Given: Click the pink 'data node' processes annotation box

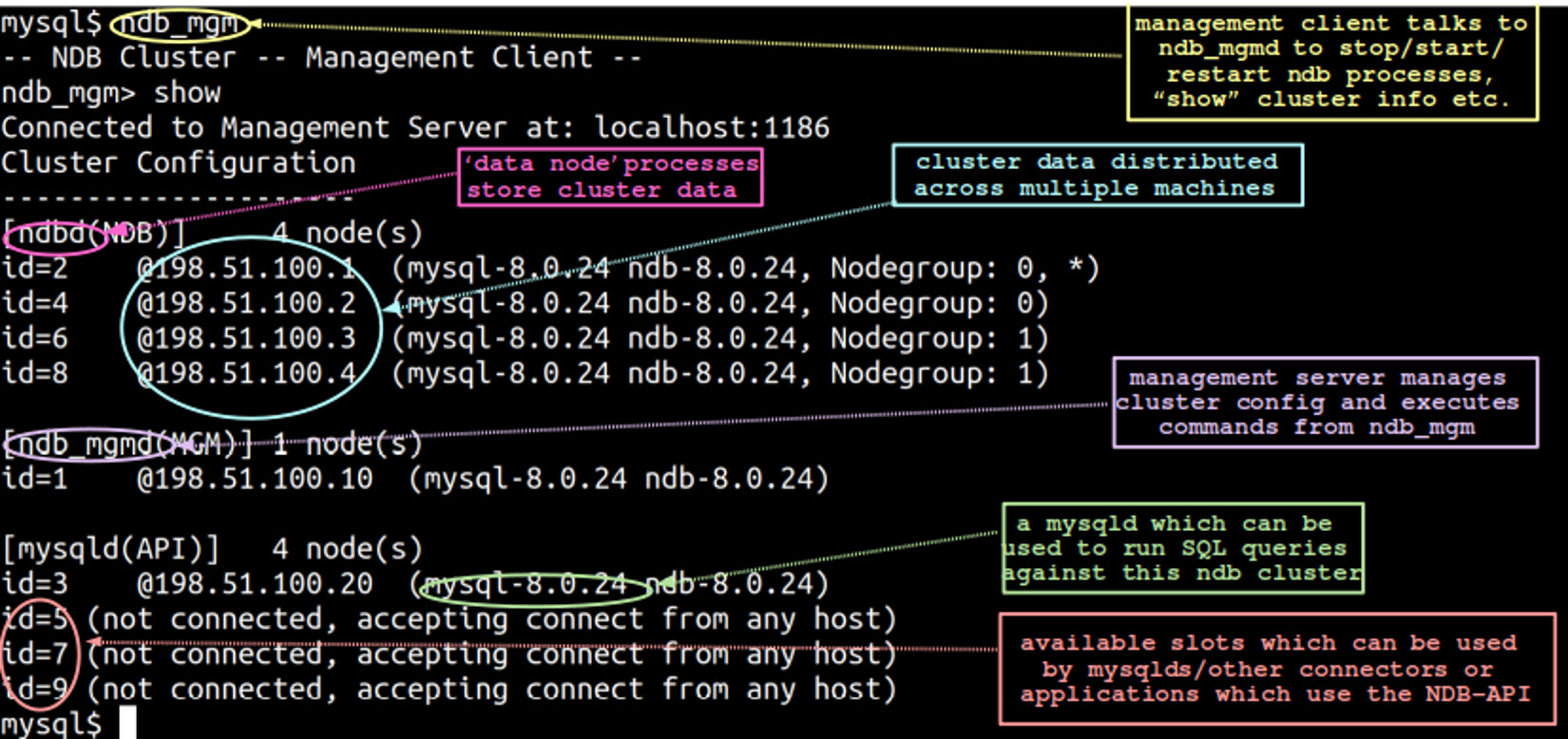Looking at the screenshot, I should pos(610,177).
